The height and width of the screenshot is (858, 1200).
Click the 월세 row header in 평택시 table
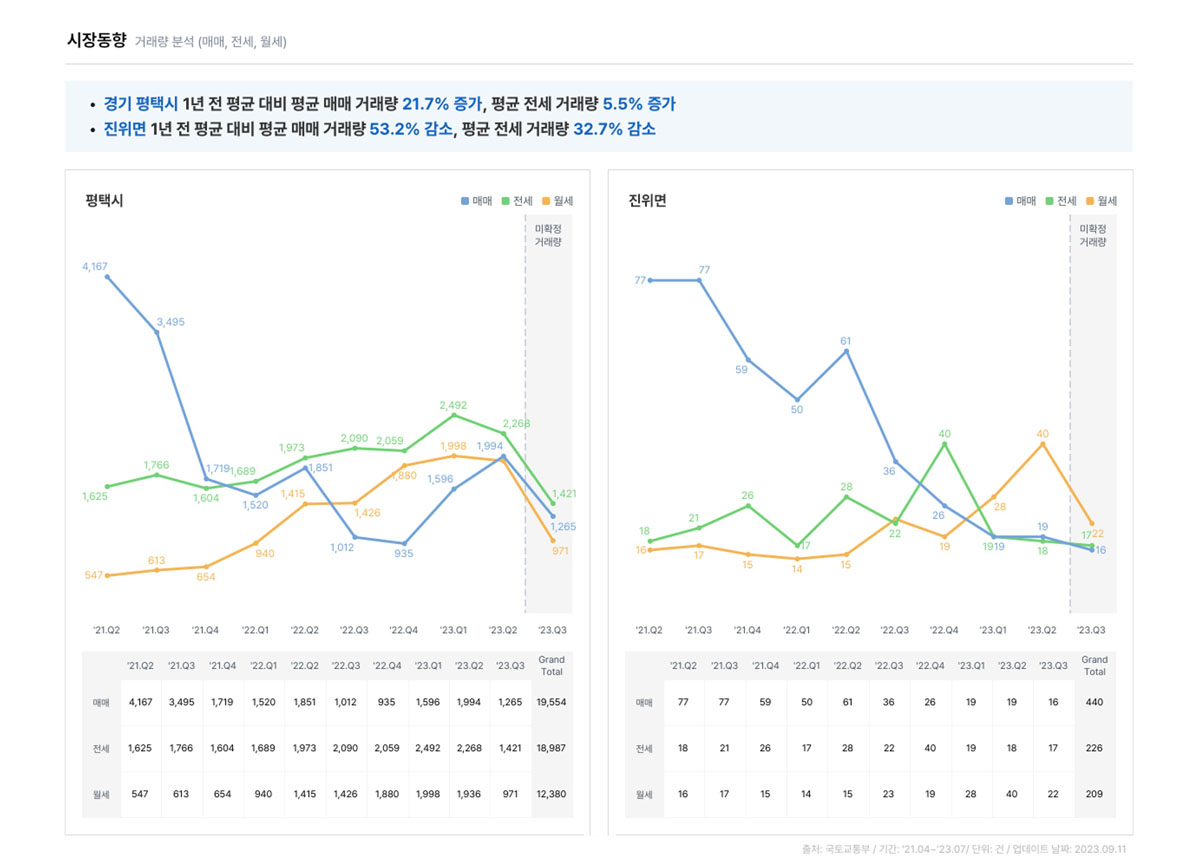pyautogui.click(x=102, y=794)
